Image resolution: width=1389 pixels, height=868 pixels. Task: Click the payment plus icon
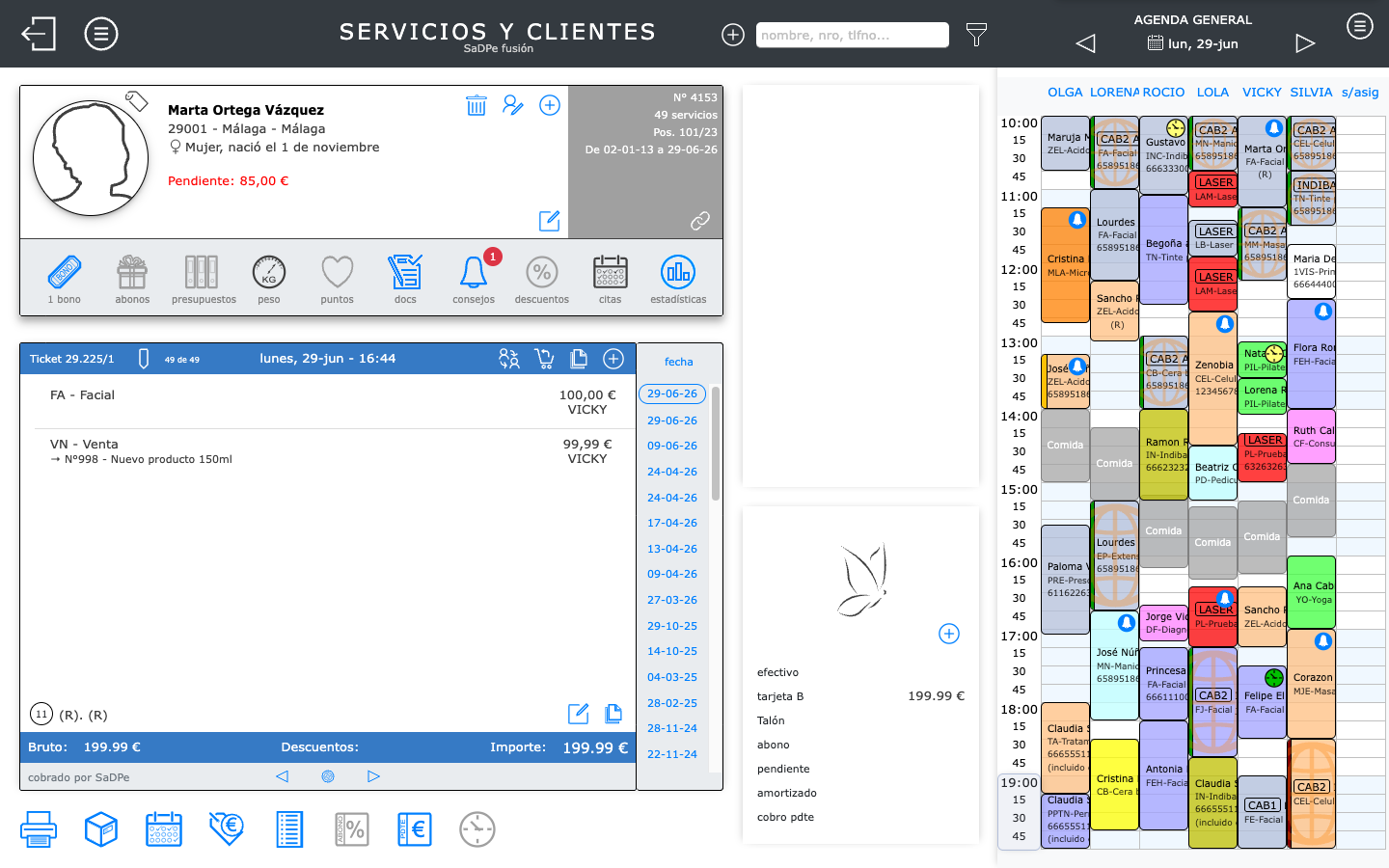[949, 634]
